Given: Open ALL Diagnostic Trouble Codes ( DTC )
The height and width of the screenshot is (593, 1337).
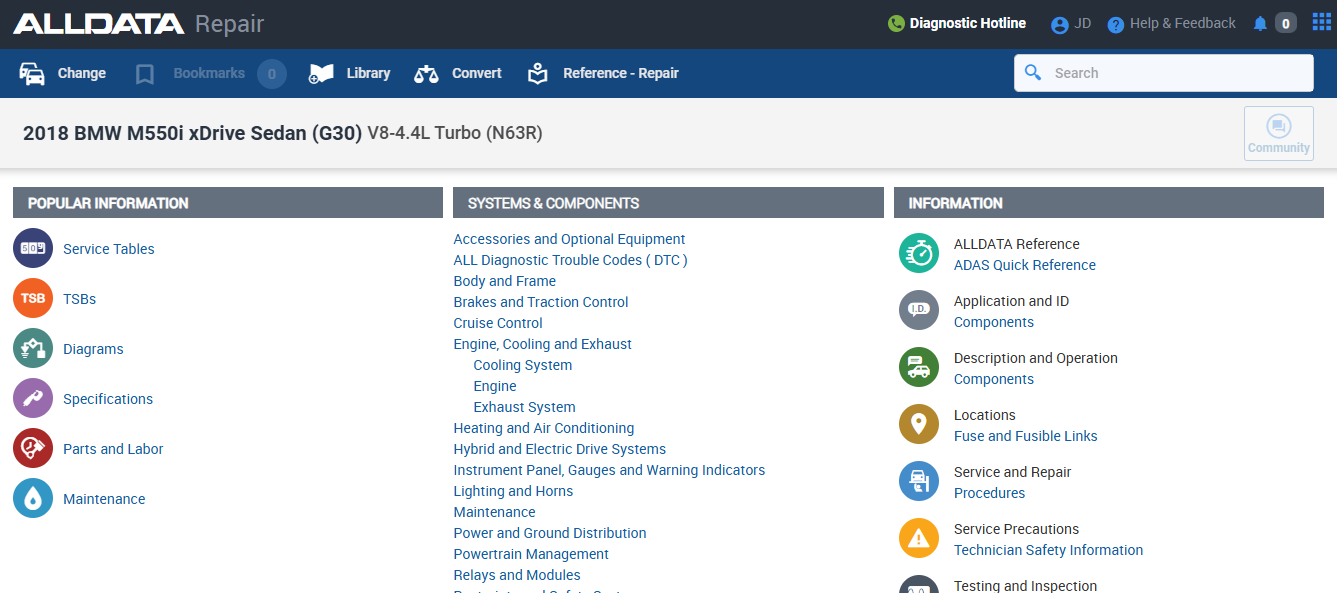Looking at the screenshot, I should tap(570, 260).
